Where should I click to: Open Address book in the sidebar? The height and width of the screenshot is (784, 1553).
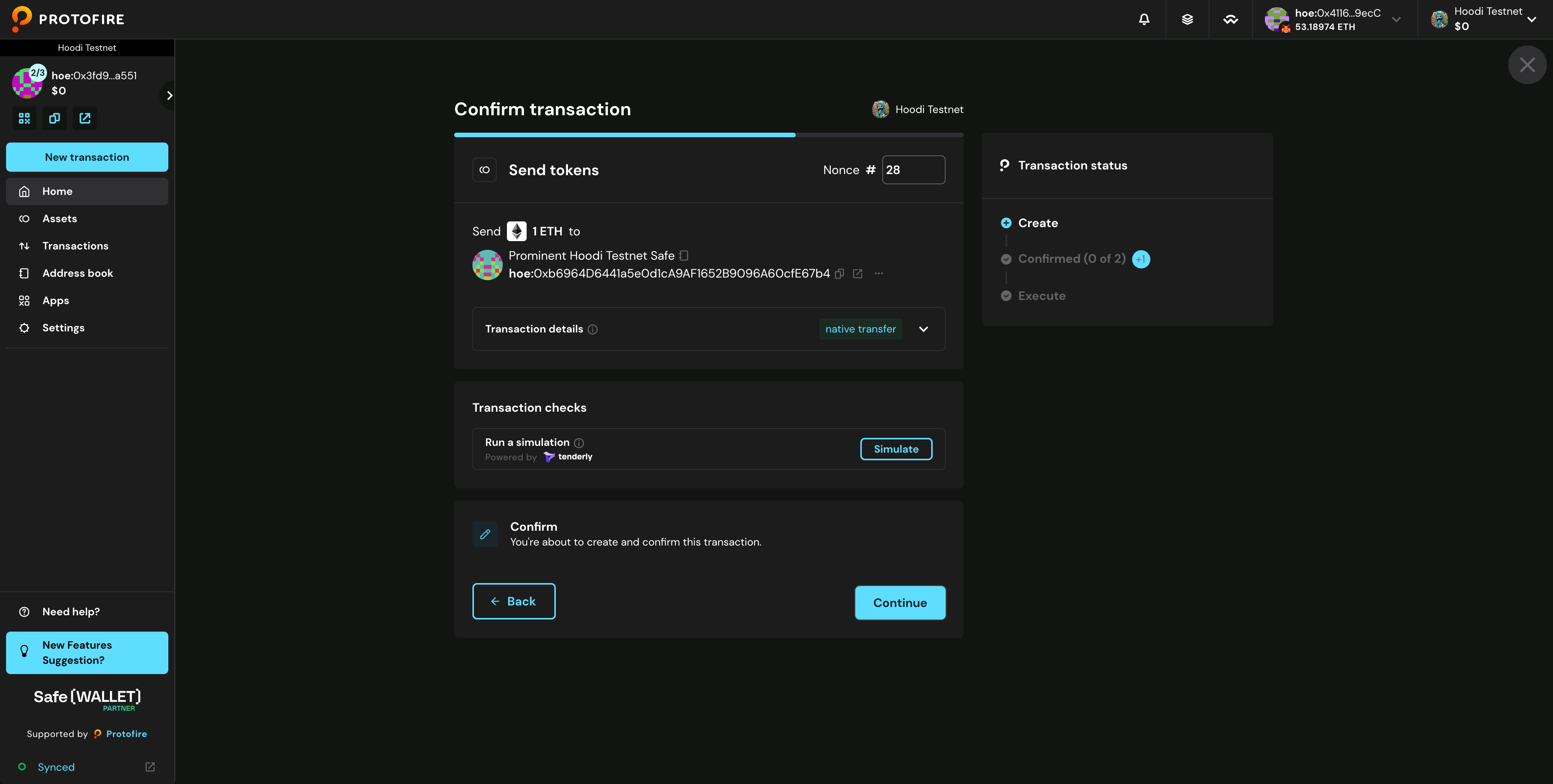77,273
